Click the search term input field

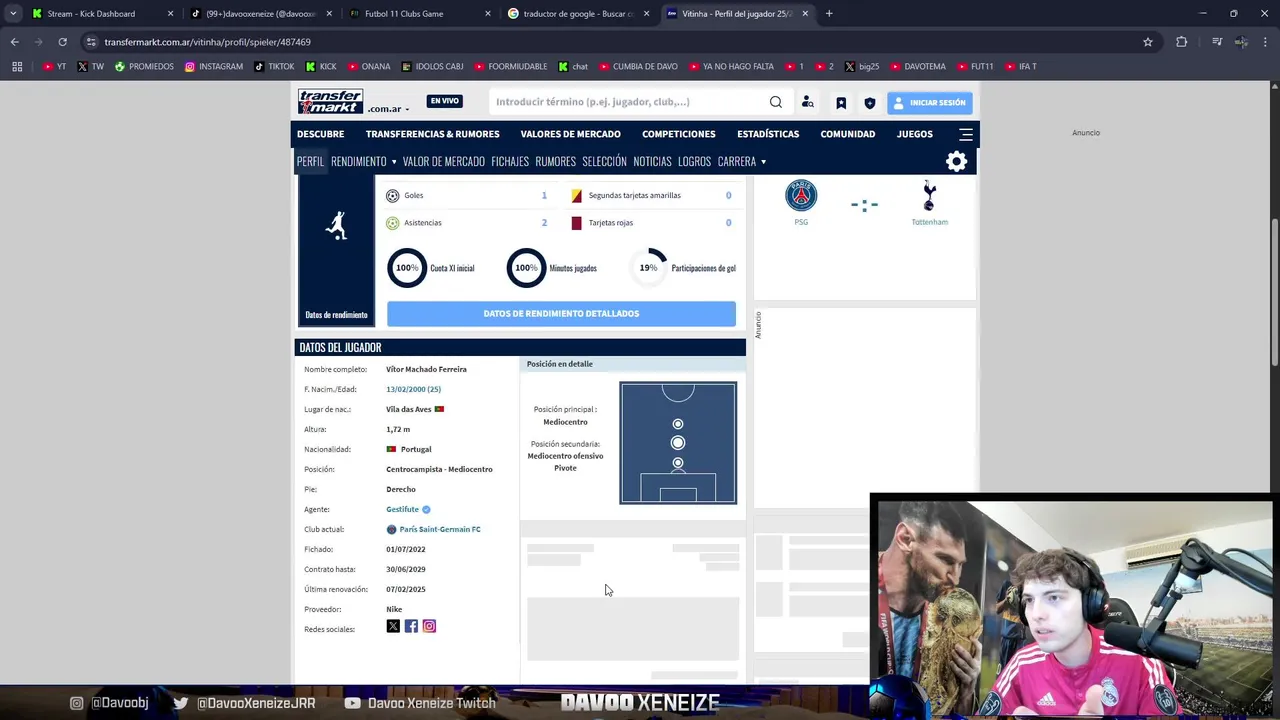[x=628, y=102]
